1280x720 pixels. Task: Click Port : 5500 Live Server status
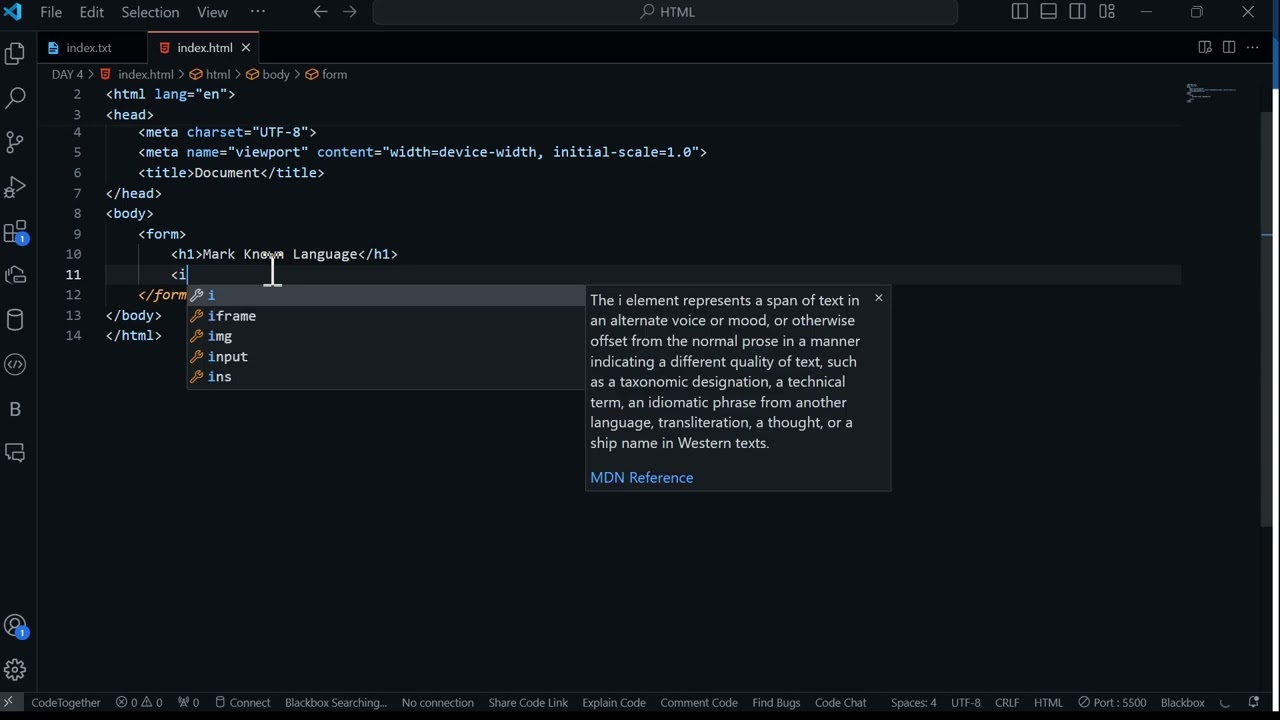[1112, 703]
